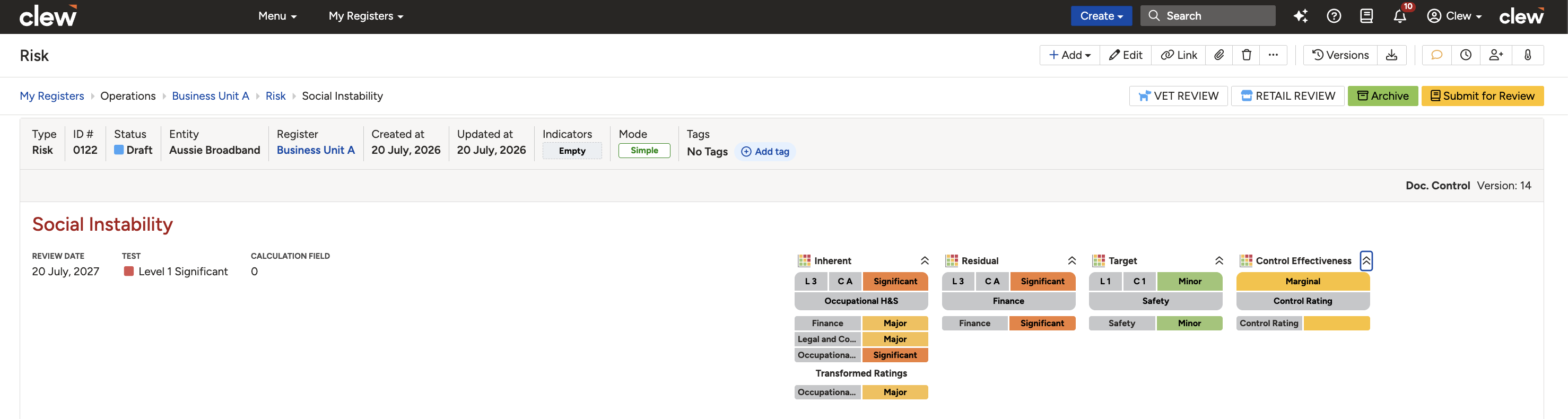Click the Archive button
This screenshot has height=419, width=1568.
1382,95
